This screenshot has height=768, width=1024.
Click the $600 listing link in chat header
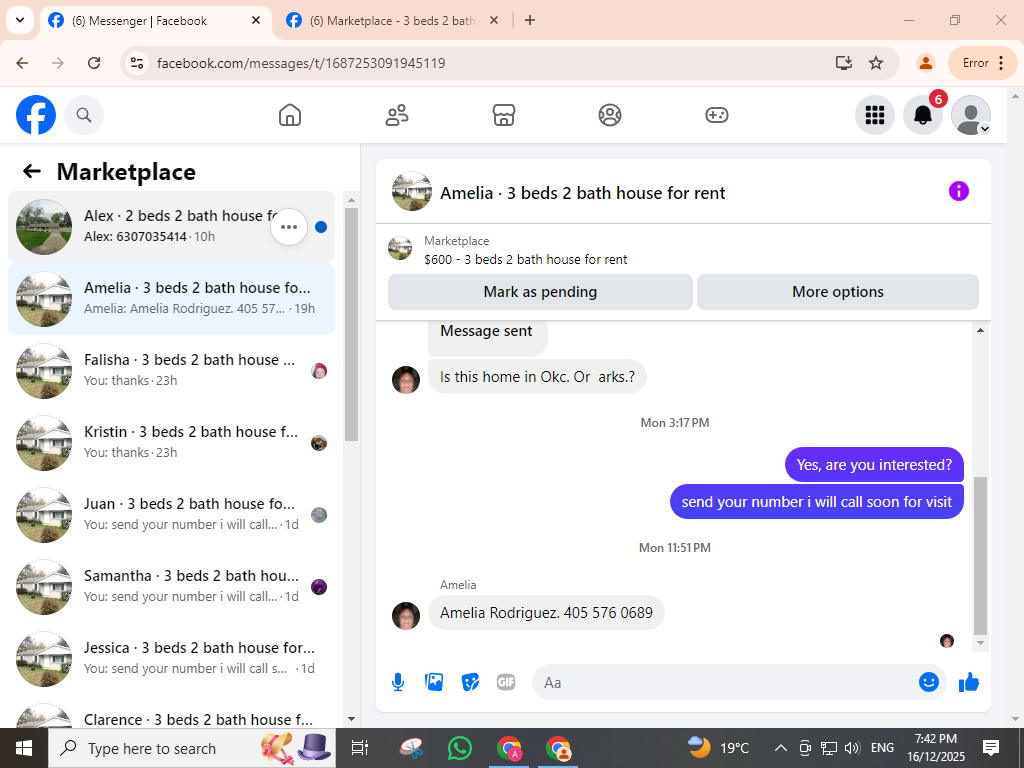525,259
